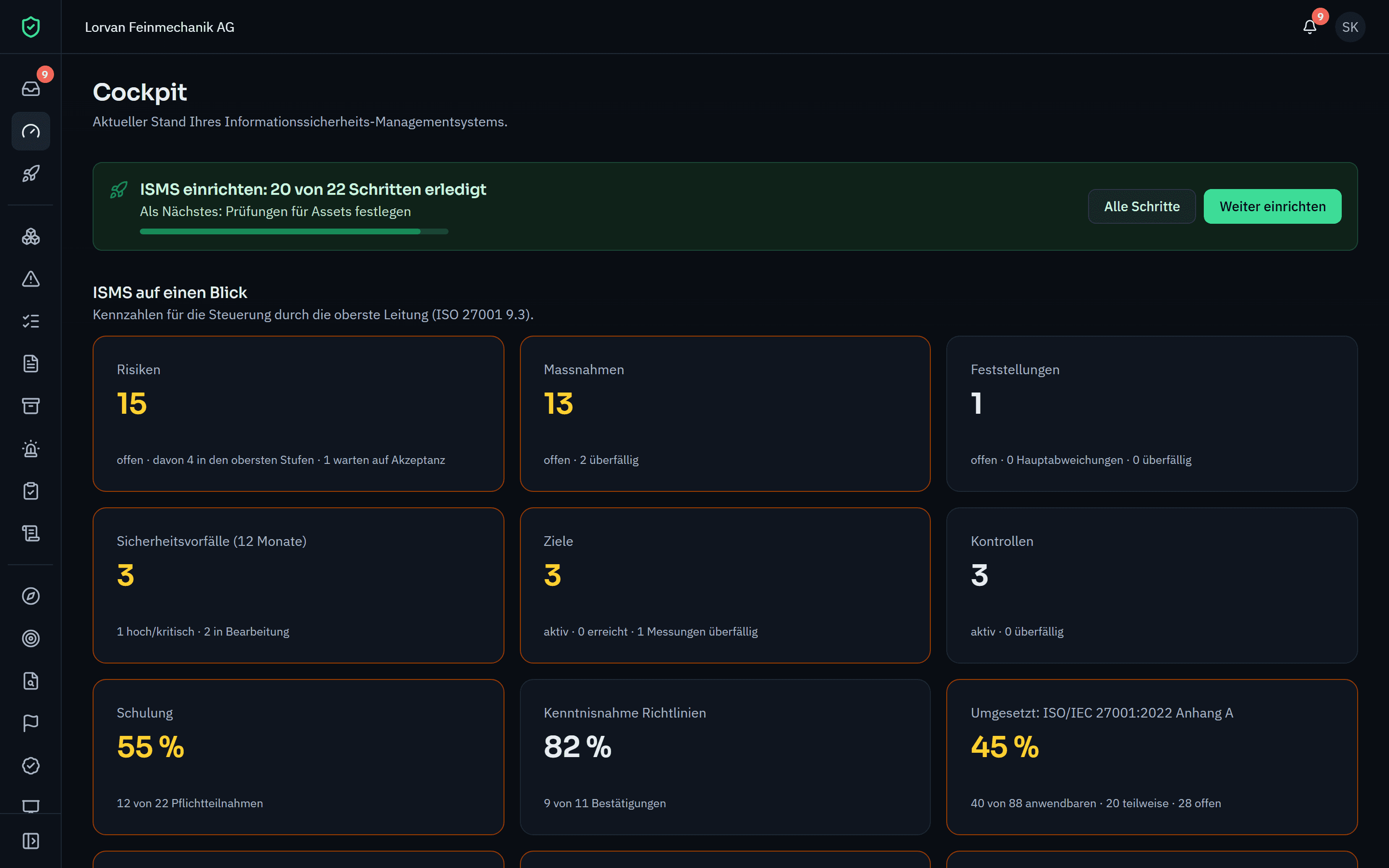Screen dimensions: 1389x868
Task: Open the flag icon in sidebar
Action: pos(30,723)
